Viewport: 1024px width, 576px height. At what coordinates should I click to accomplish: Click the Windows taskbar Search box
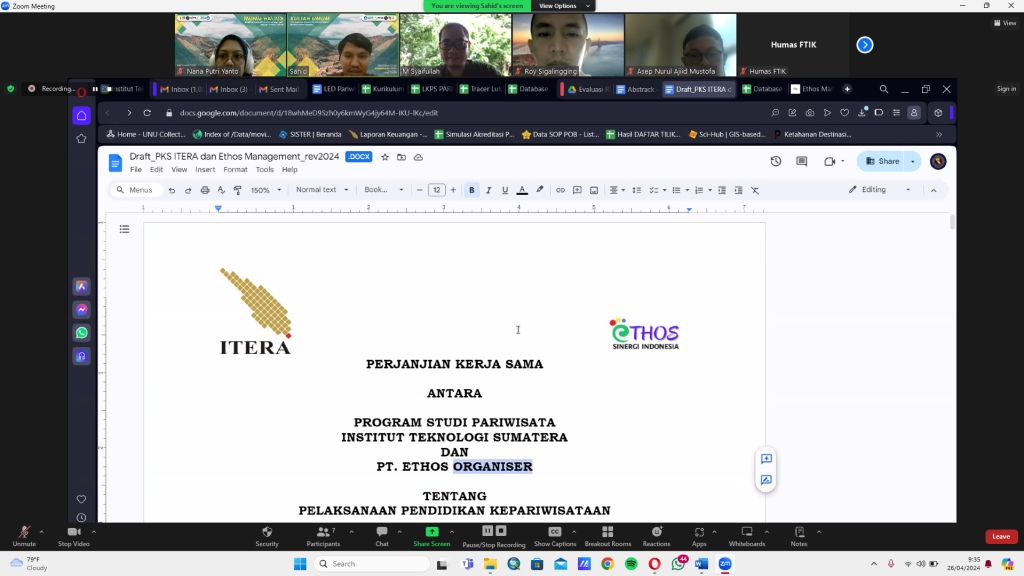380,564
